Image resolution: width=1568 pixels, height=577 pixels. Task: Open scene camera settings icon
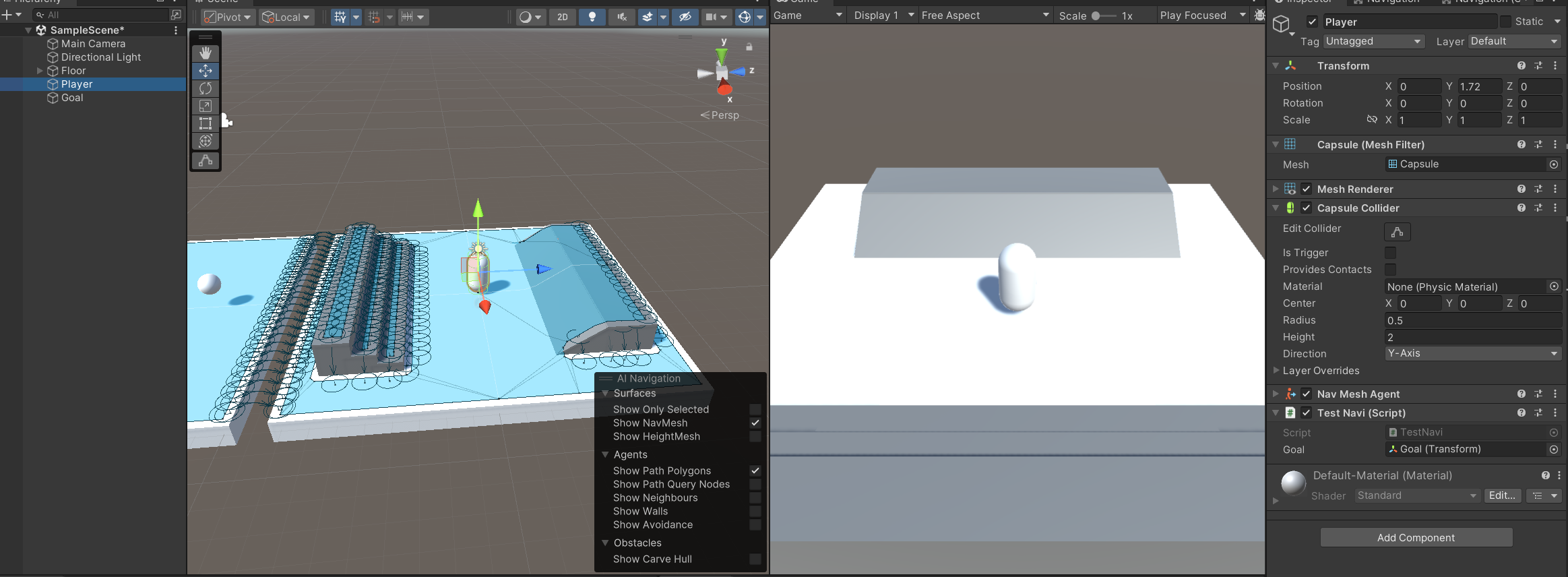click(x=711, y=17)
